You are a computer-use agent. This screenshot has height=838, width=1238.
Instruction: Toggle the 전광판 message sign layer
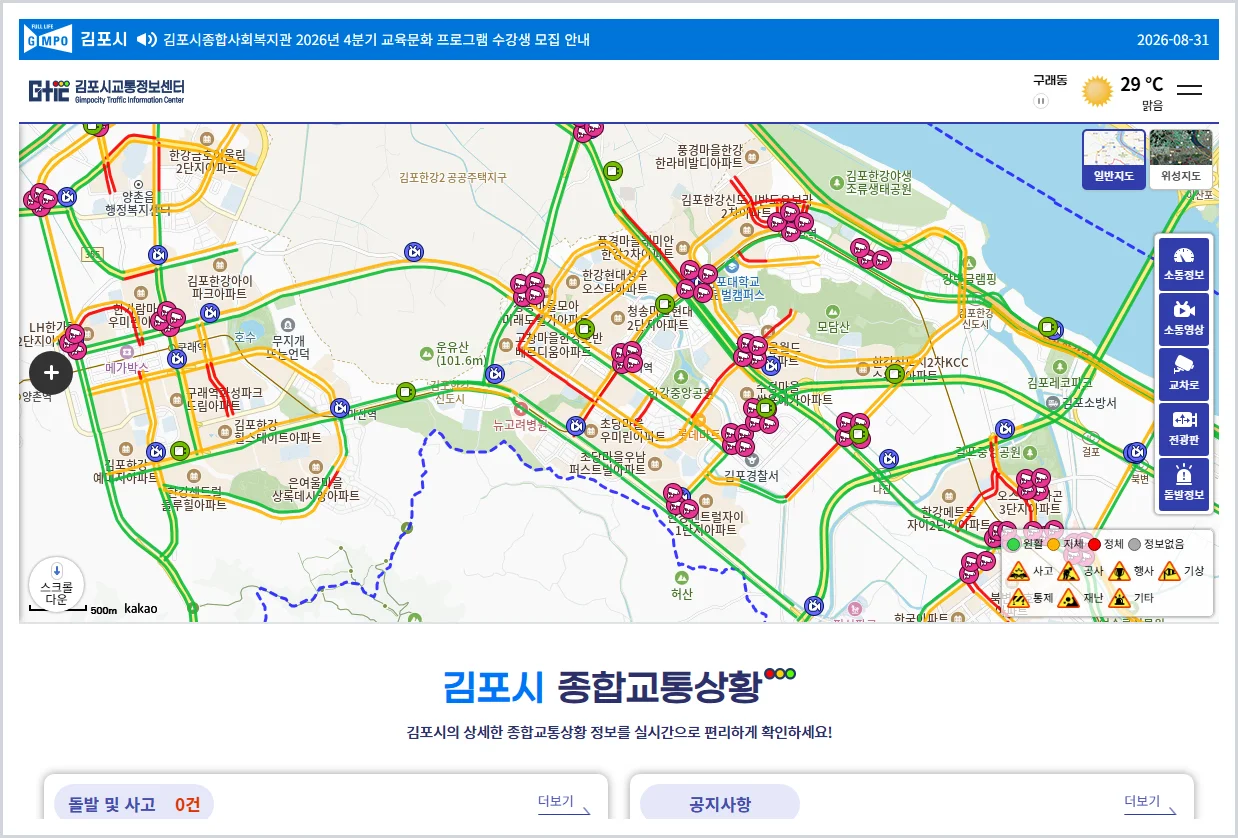click(x=1184, y=429)
